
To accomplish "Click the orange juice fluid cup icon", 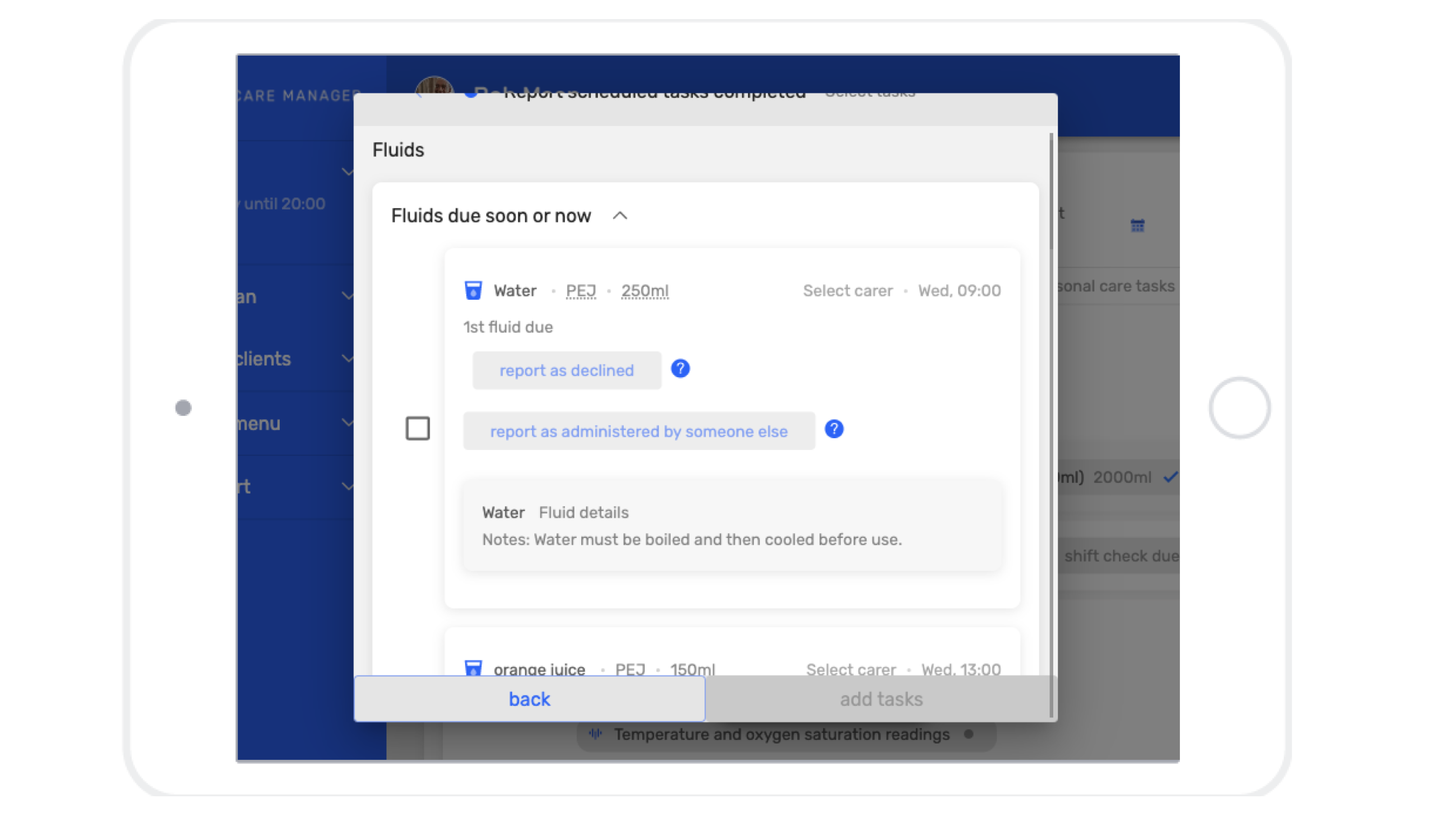I will [x=473, y=667].
